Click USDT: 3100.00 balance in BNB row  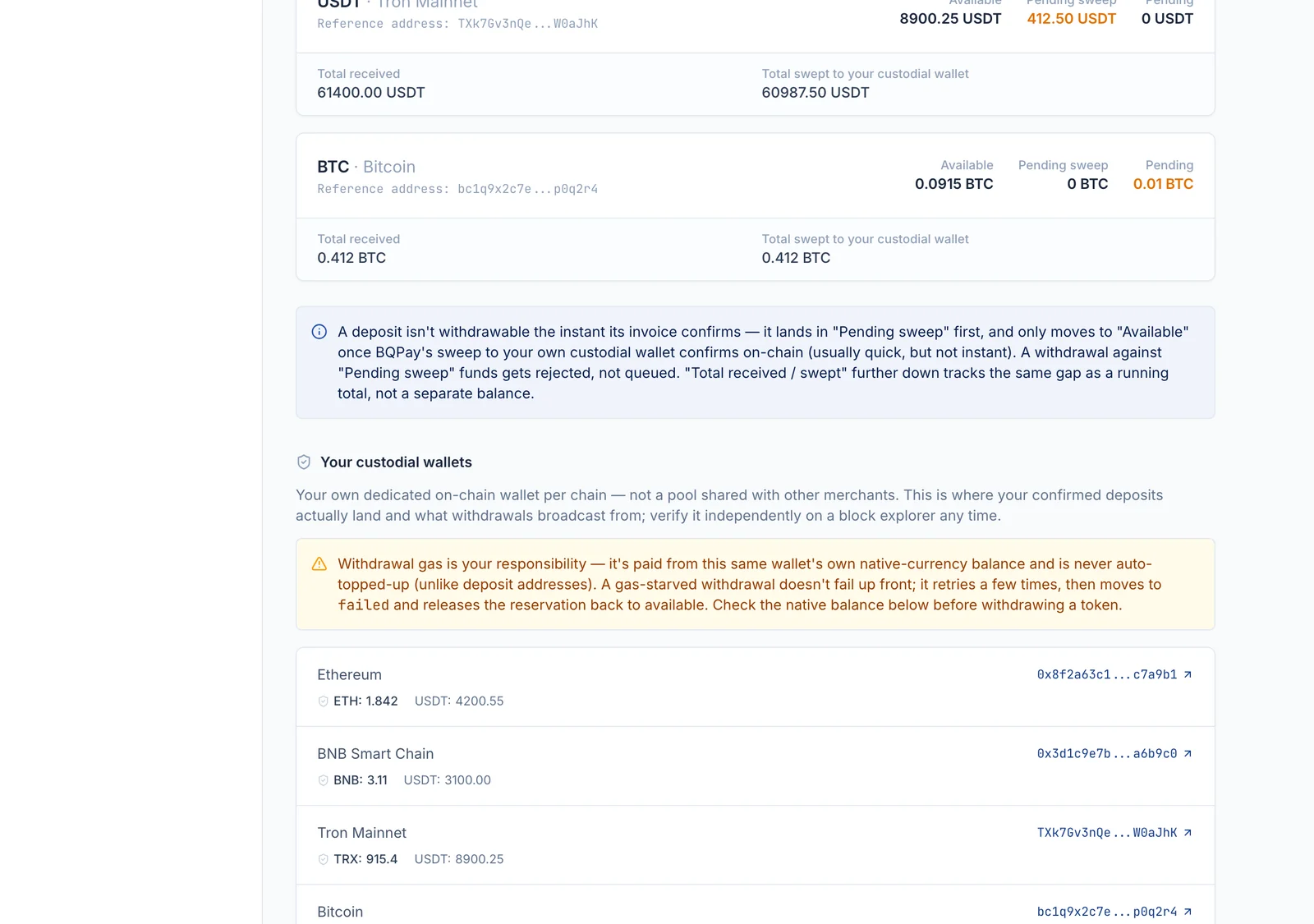pos(447,780)
